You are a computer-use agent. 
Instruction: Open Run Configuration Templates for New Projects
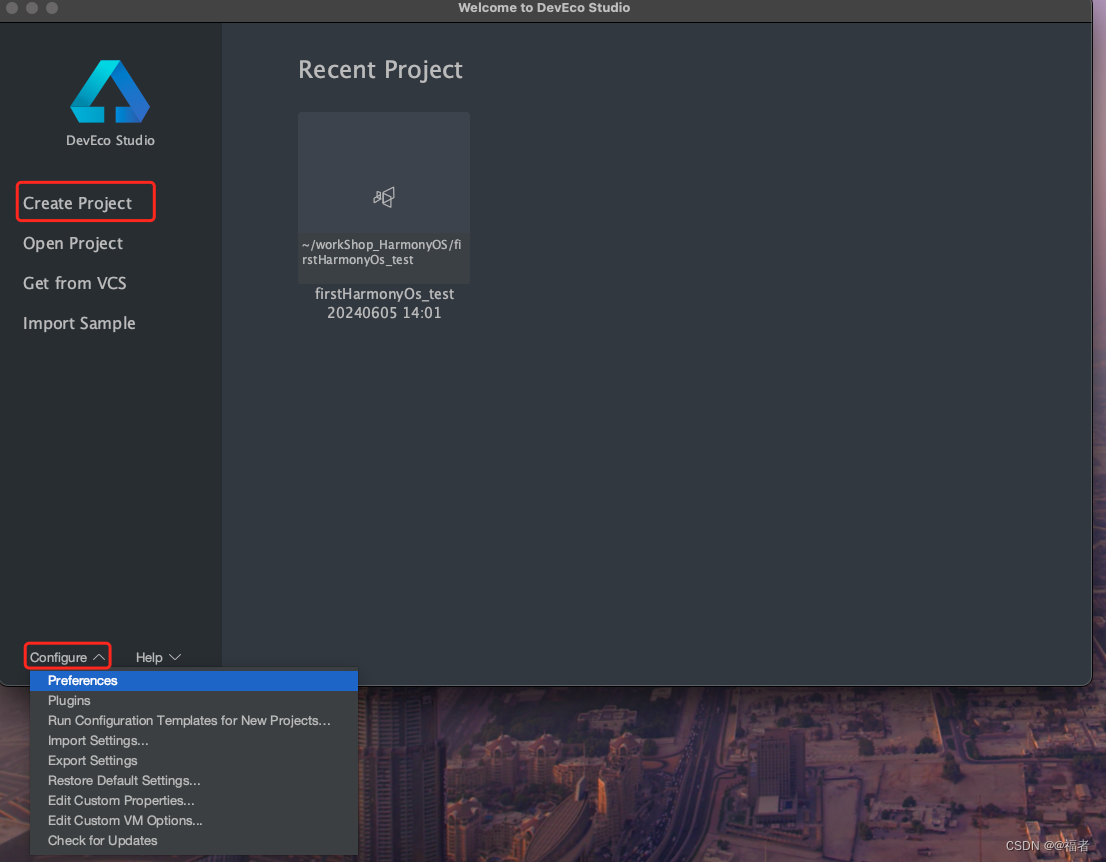coord(194,720)
